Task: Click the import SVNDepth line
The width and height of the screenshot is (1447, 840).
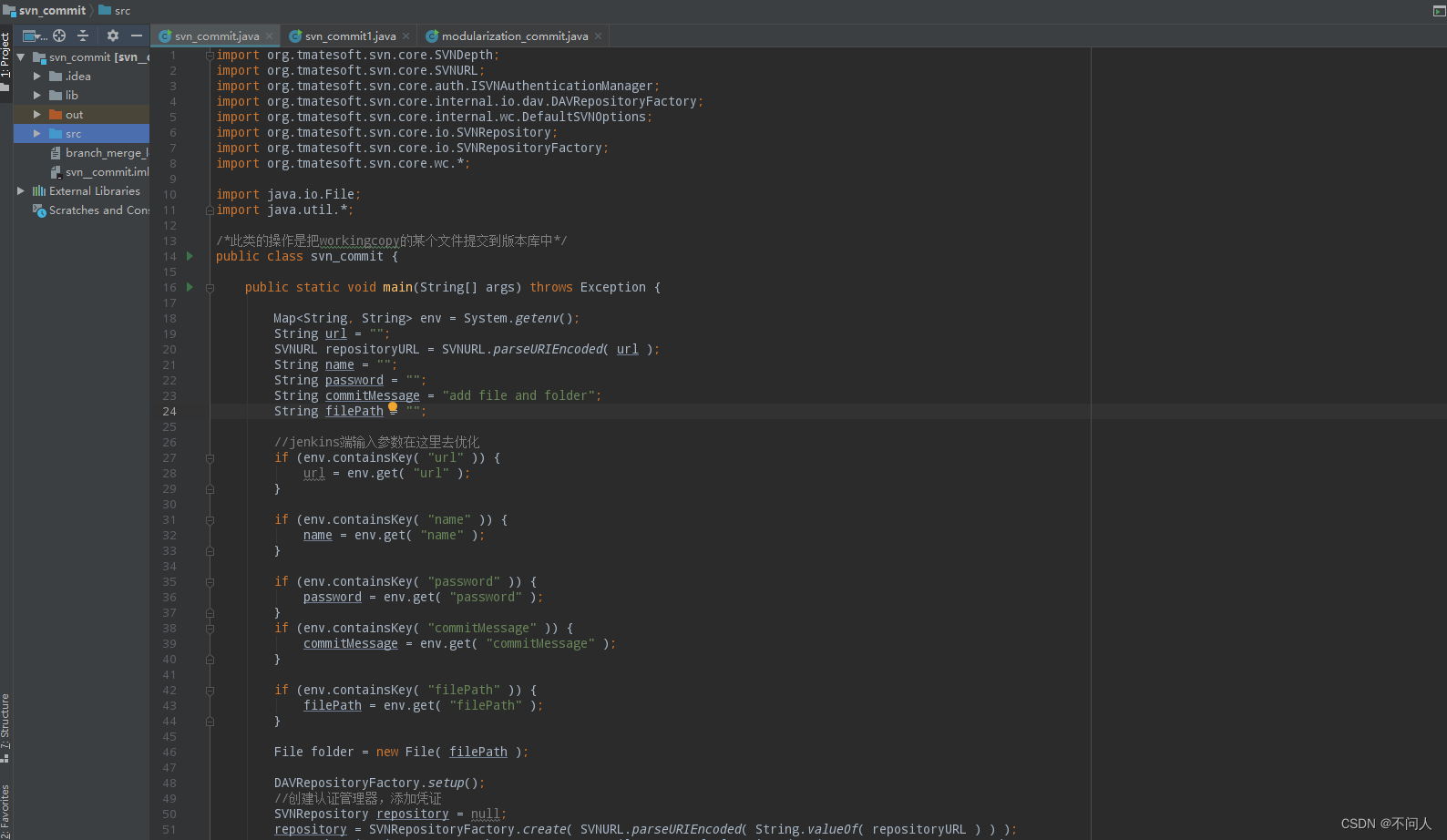Action: 356,55
